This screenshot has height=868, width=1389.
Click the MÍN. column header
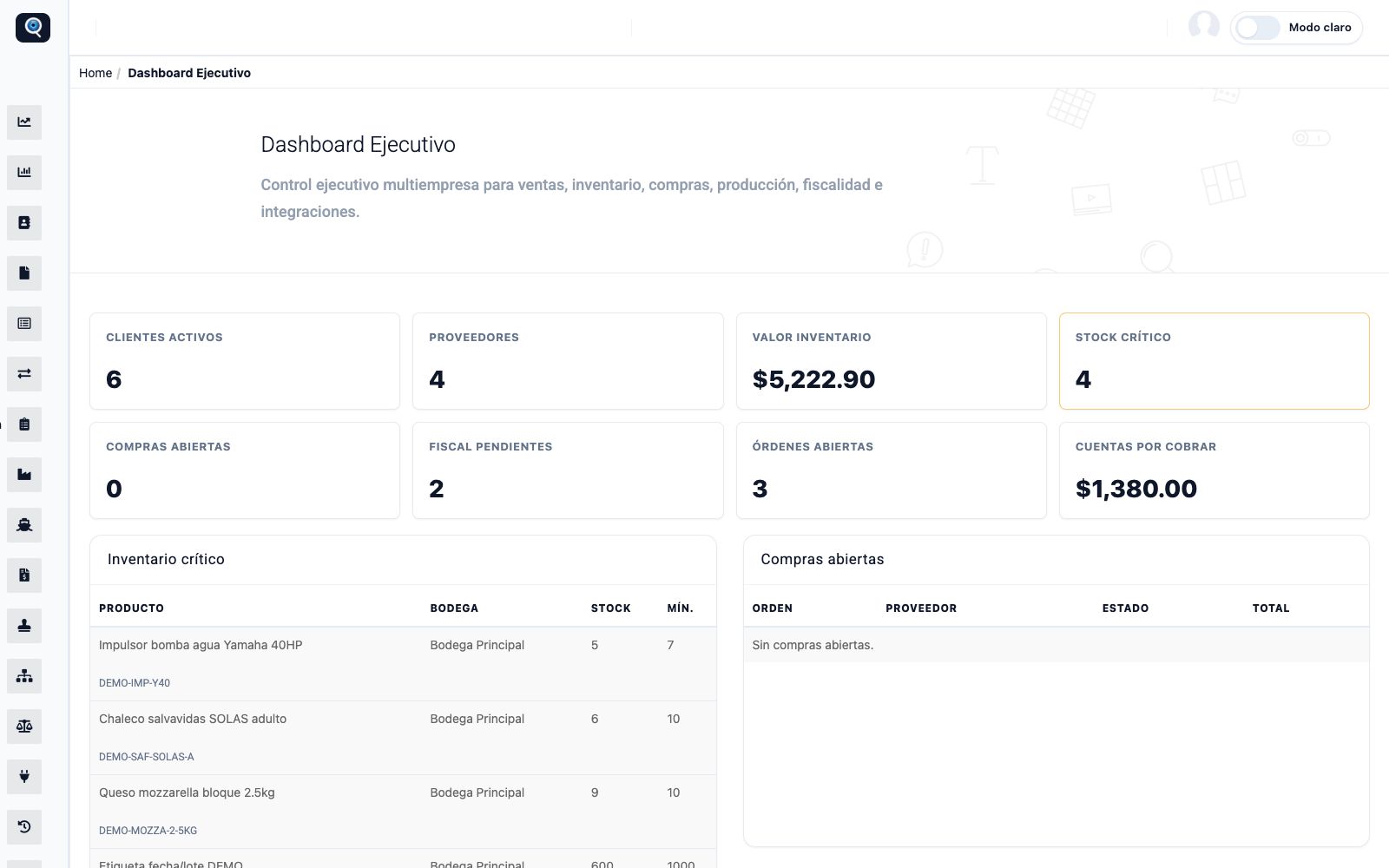(681, 608)
